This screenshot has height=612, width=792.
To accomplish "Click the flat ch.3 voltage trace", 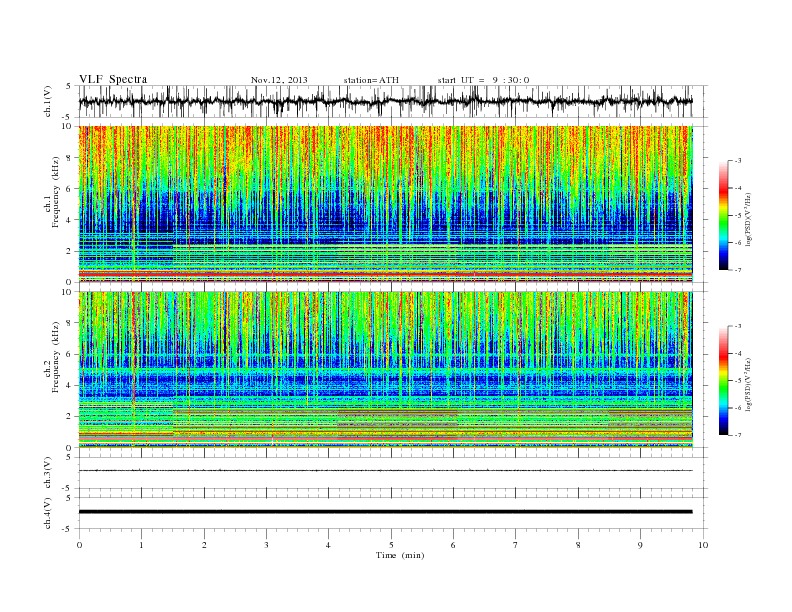I will (x=385, y=471).
